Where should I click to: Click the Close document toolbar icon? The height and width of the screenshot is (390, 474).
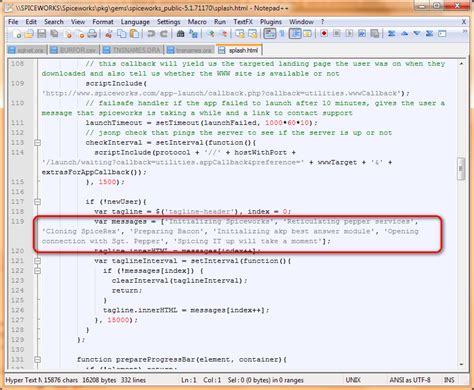click(x=67, y=34)
